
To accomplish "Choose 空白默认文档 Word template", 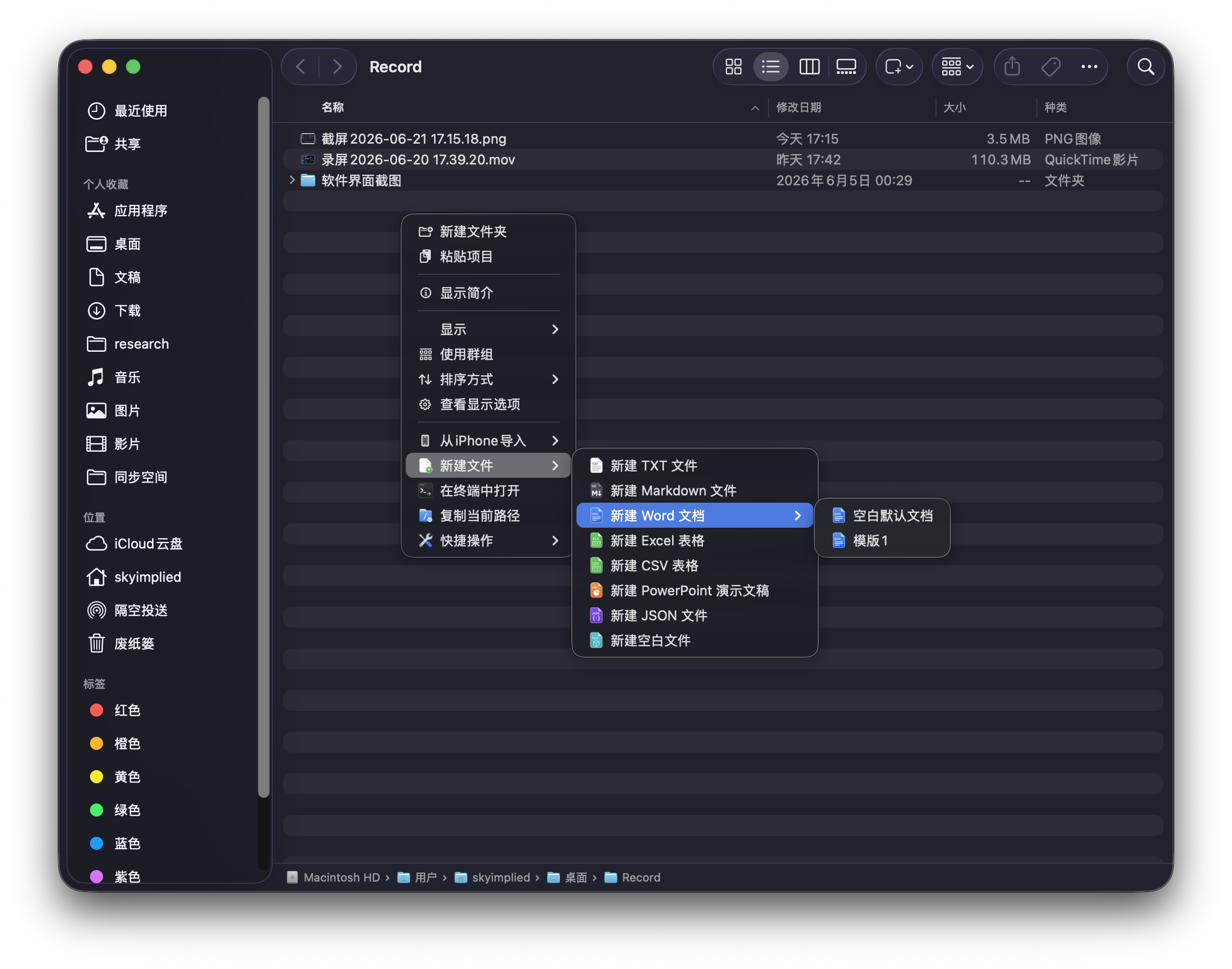I will [x=882, y=515].
